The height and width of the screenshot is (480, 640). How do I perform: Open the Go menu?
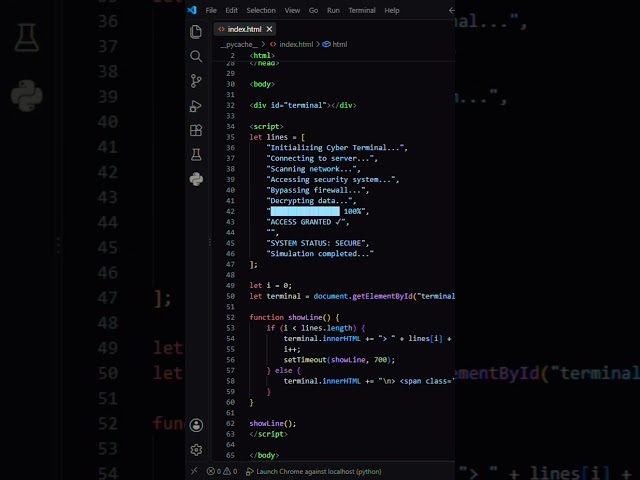coord(313,11)
